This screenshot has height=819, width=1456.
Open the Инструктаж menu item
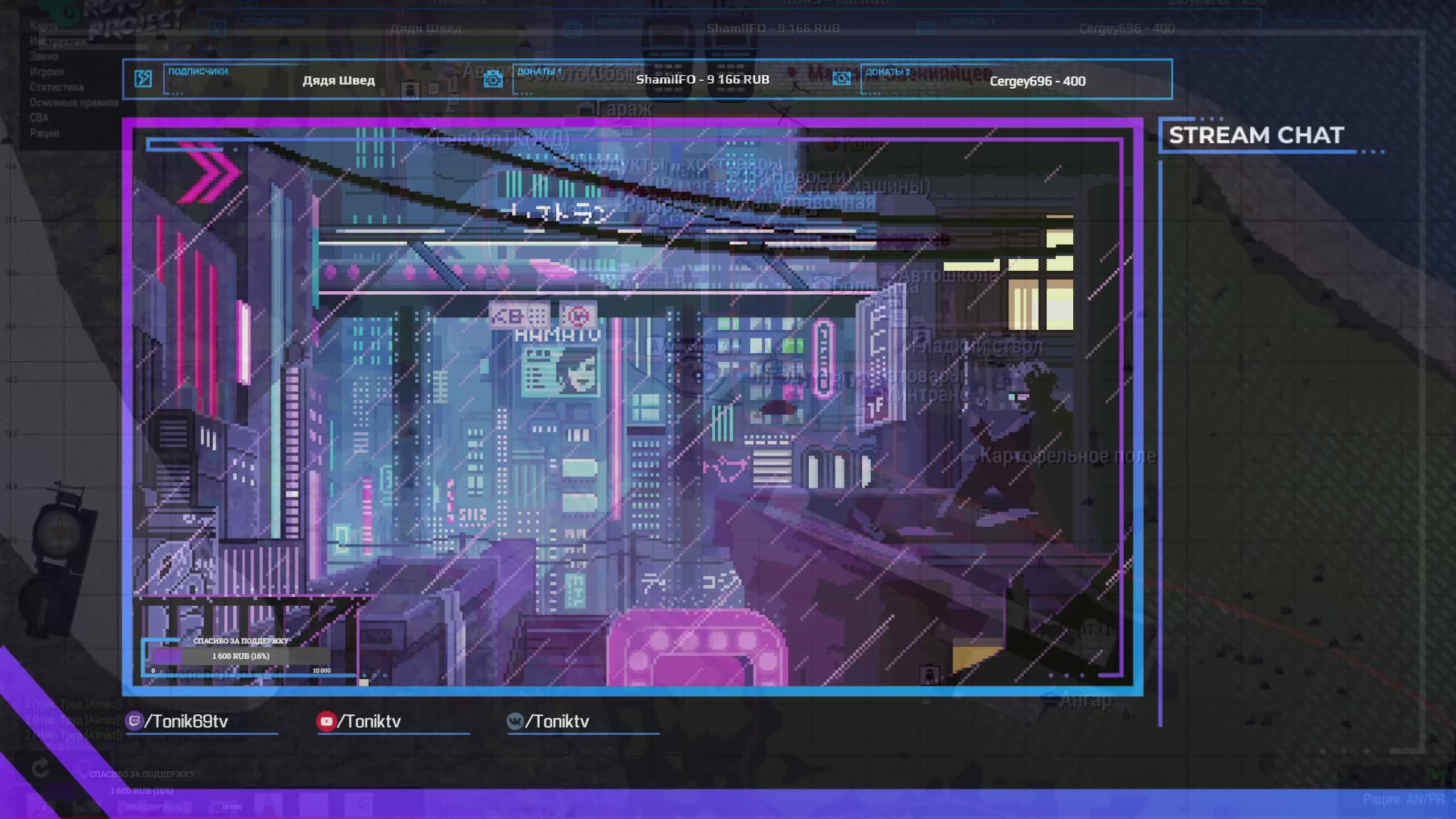click(59, 42)
